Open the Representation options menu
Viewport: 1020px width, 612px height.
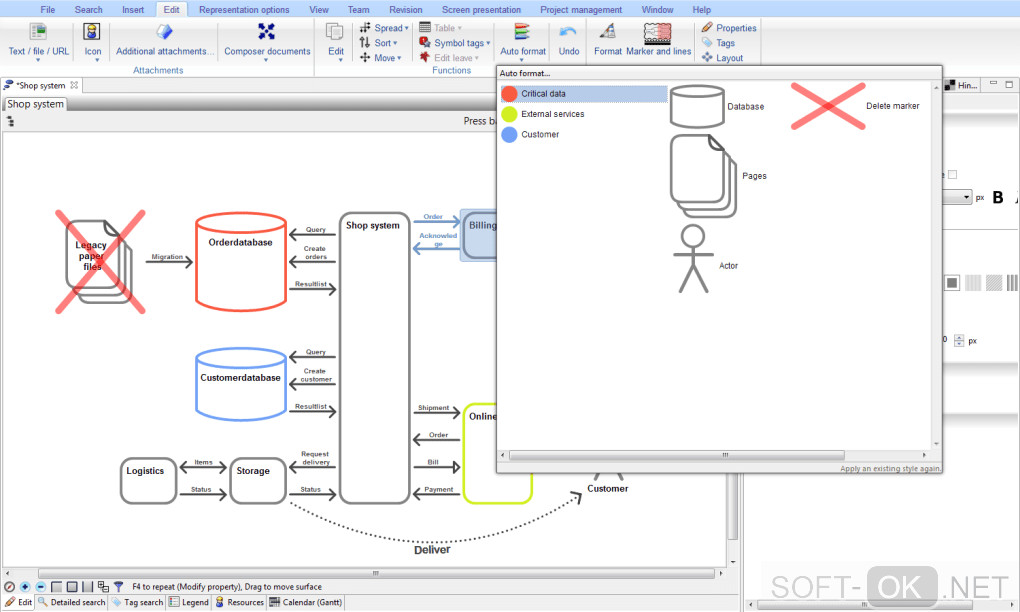pos(244,10)
